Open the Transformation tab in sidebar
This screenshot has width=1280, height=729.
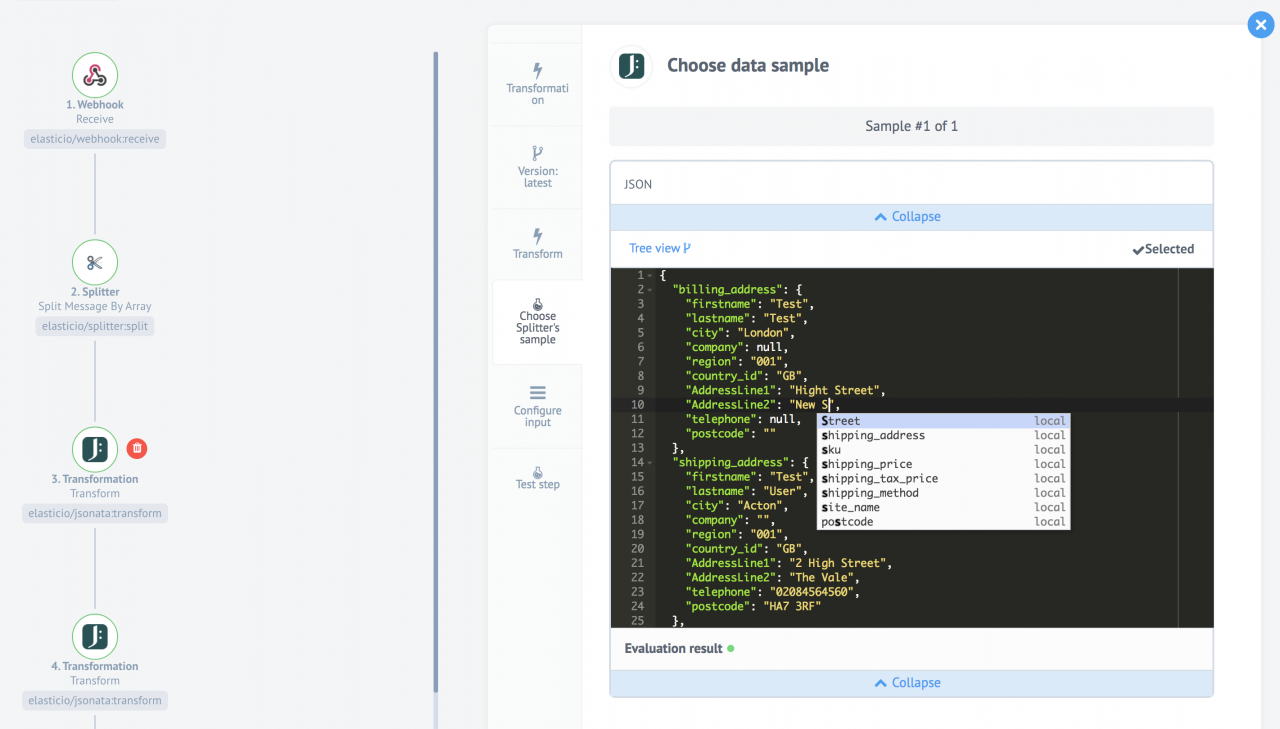tap(538, 84)
